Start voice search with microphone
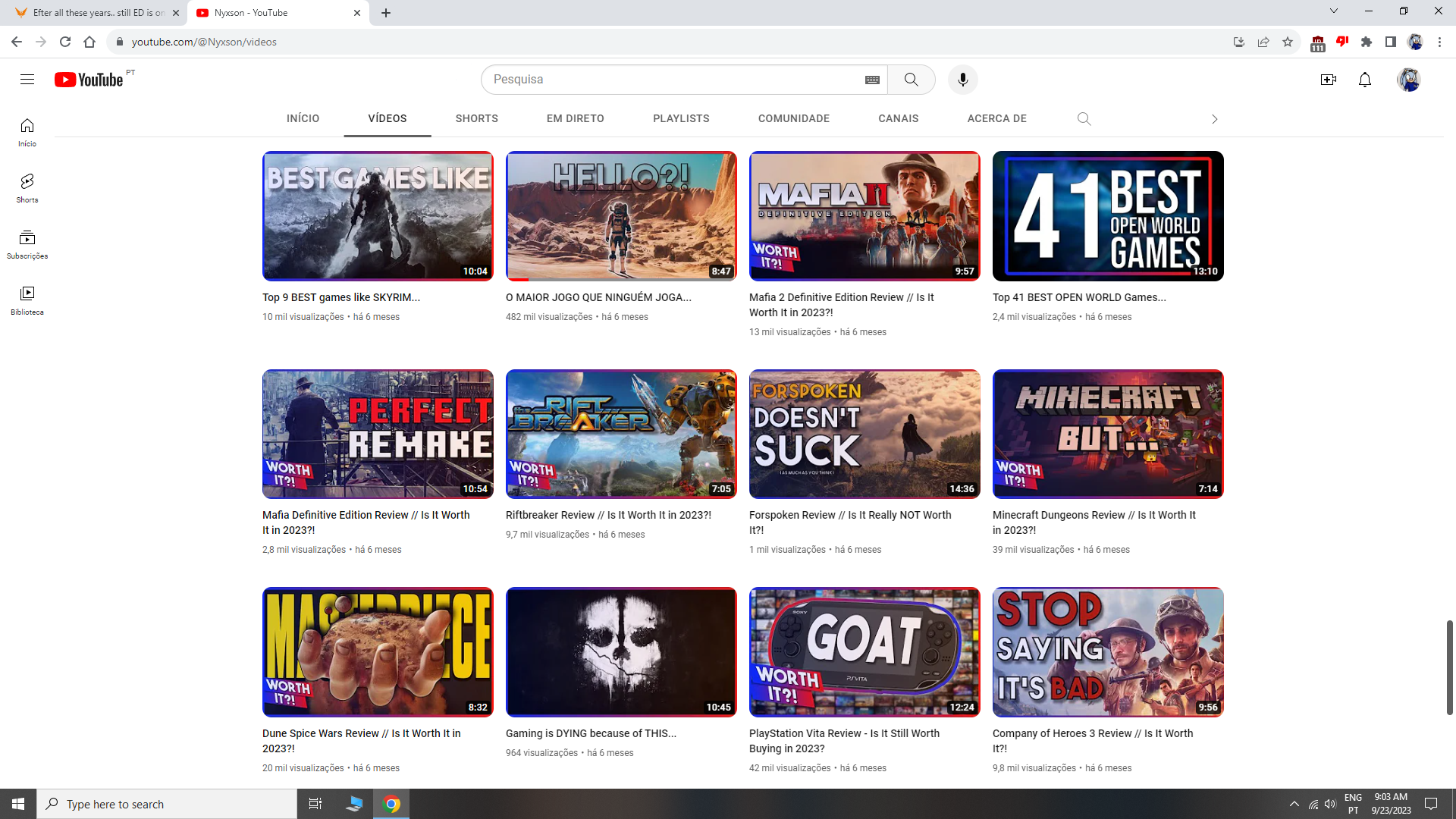1456x819 pixels. (x=963, y=80)
